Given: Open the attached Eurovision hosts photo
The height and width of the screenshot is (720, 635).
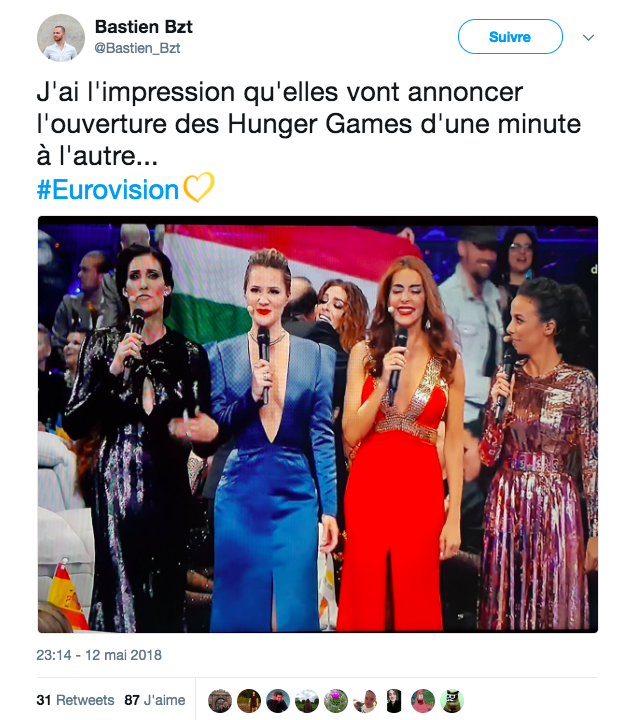Looking at the screenshot, I should [318, 424].
